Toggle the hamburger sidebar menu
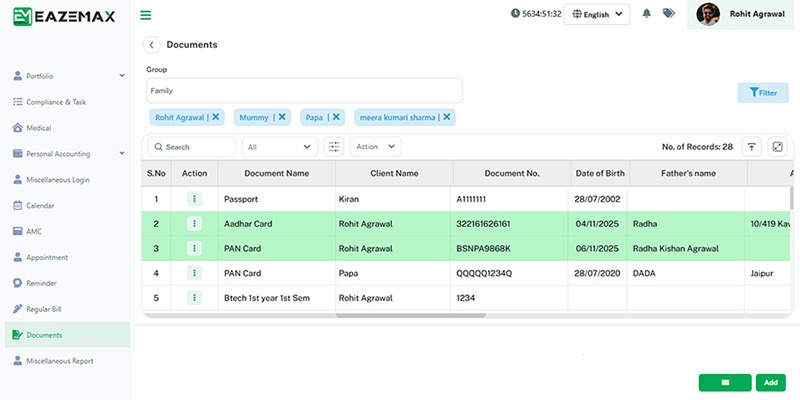The height and width of the screenshot is (400, 800). point(146,15)
